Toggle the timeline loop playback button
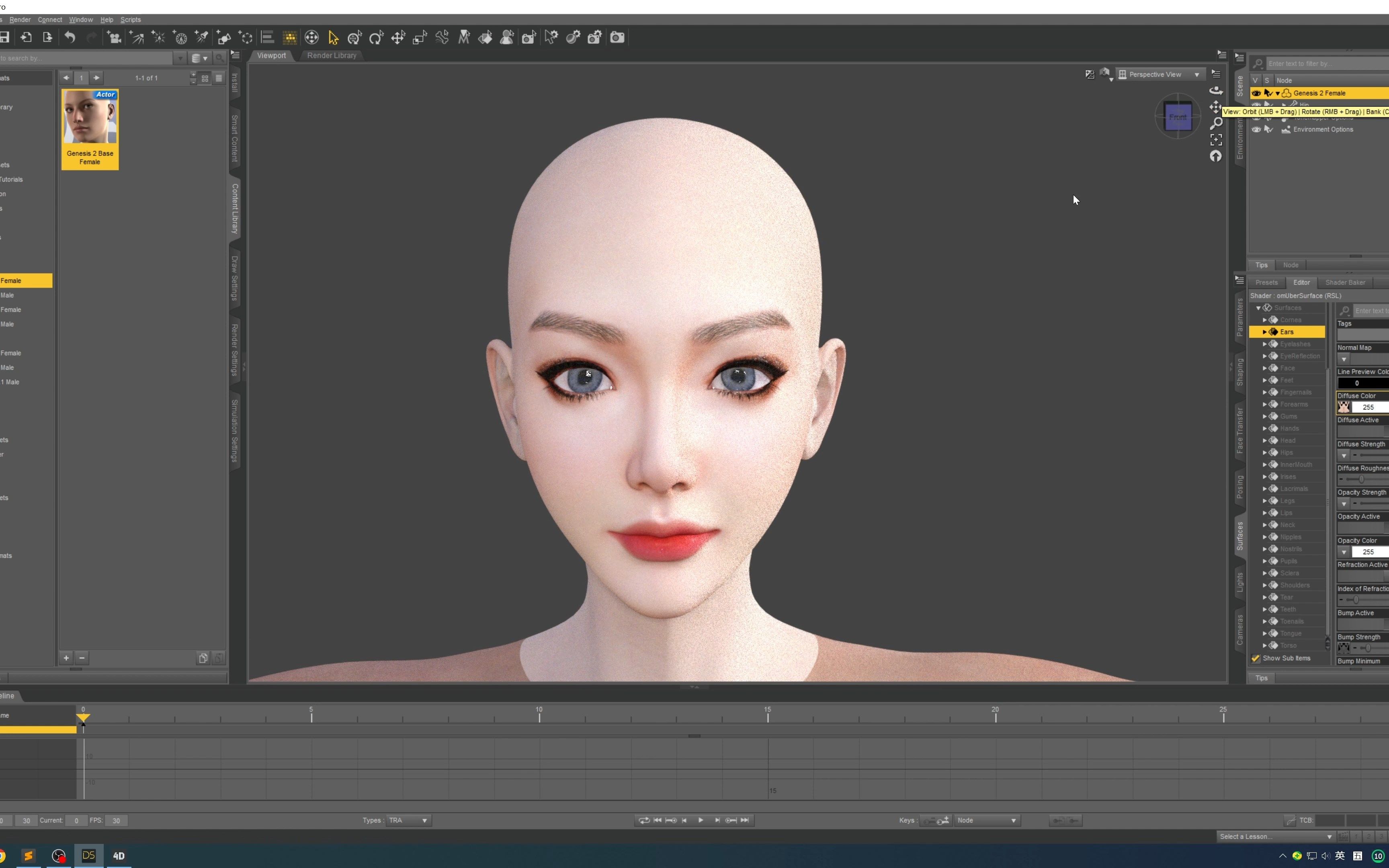Image resolution: width=1389 pixels, height=868 pixels. point(644,820)
